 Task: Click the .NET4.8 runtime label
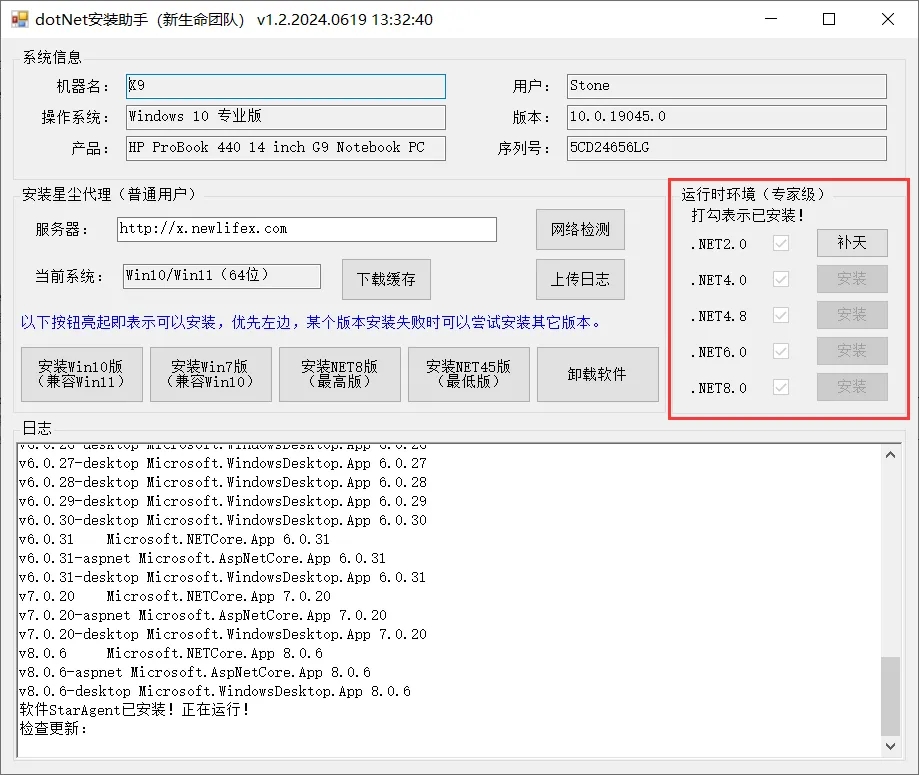pos(719,316)
